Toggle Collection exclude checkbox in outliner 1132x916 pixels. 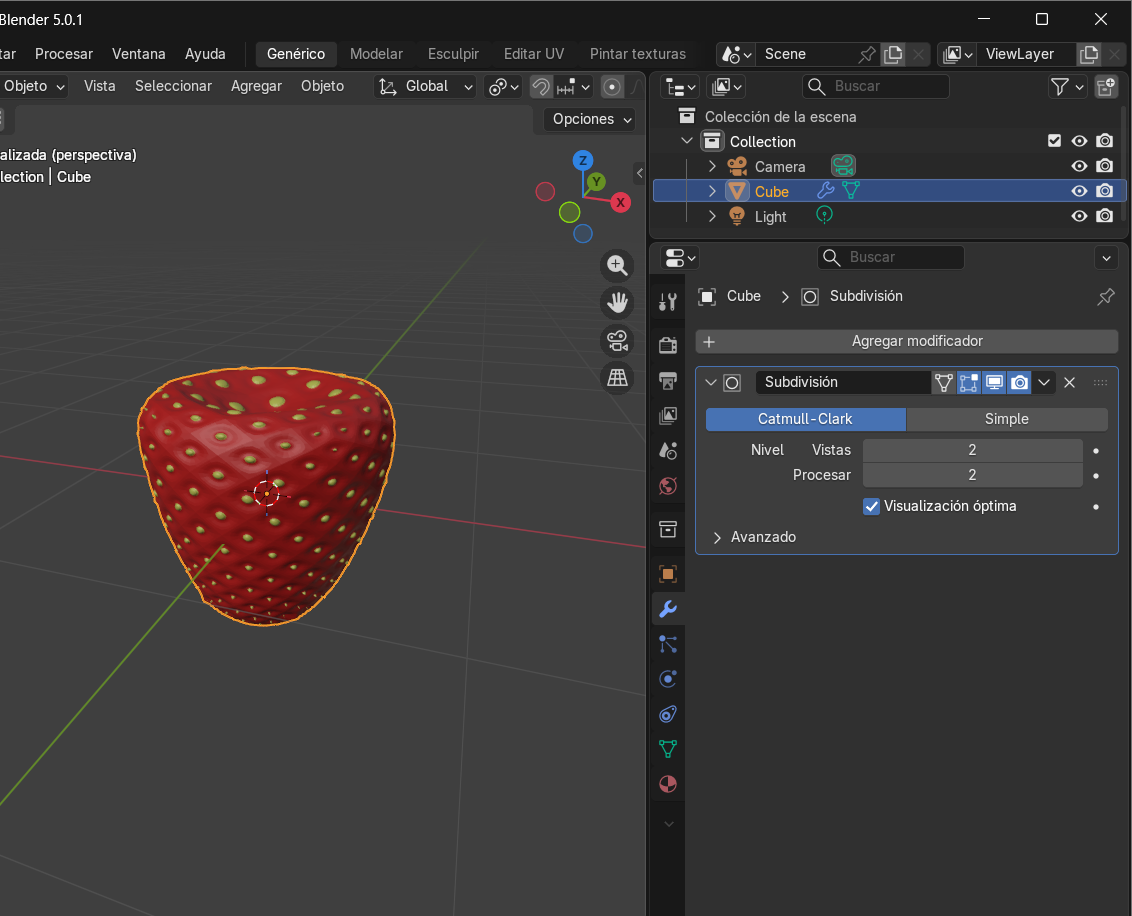[x=1054, y=141]
